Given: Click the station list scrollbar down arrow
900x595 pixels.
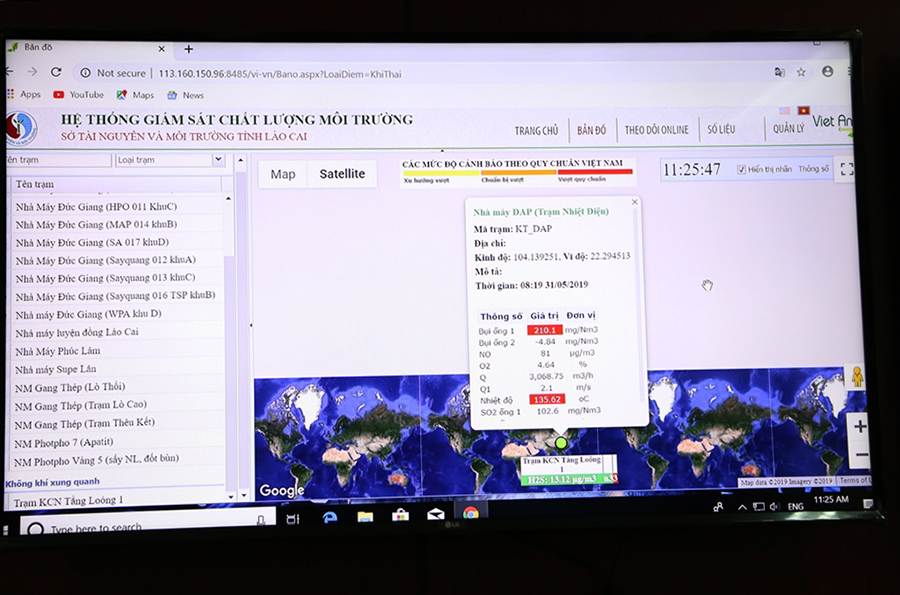Looking at the screenshot, I should coord(231,496).
